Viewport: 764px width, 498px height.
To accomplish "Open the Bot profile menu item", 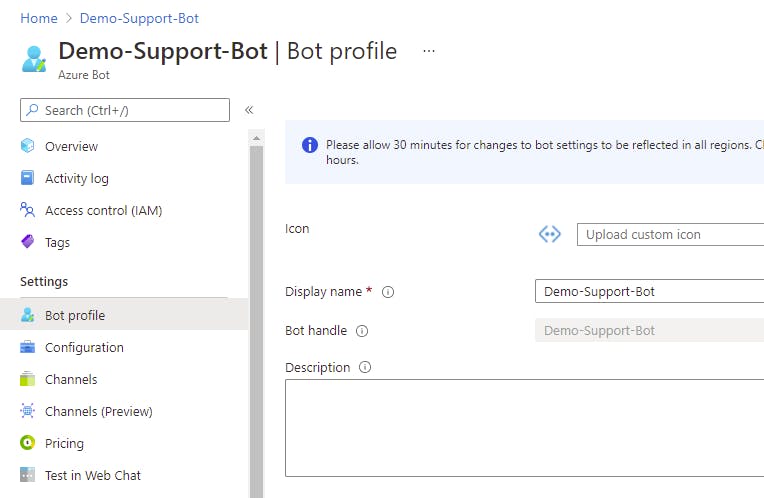I will coord(75,315).
